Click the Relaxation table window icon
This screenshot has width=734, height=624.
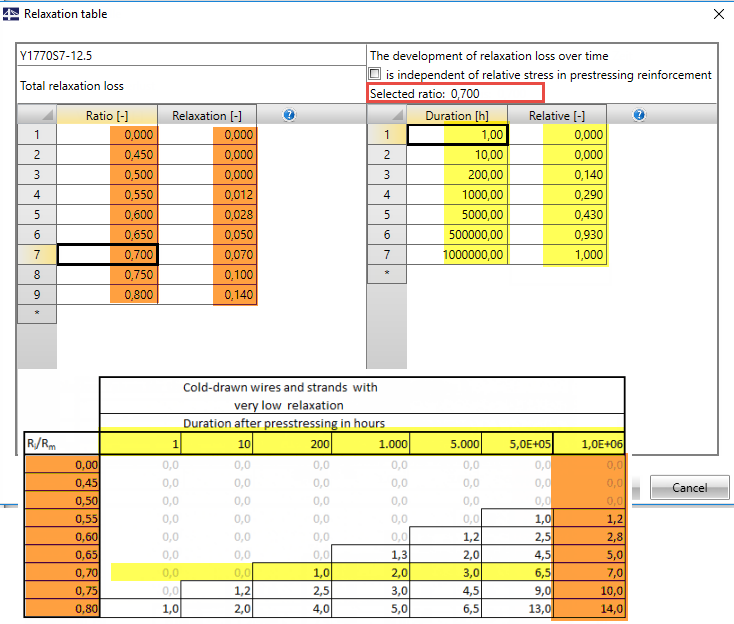click(x=11, y=15)
